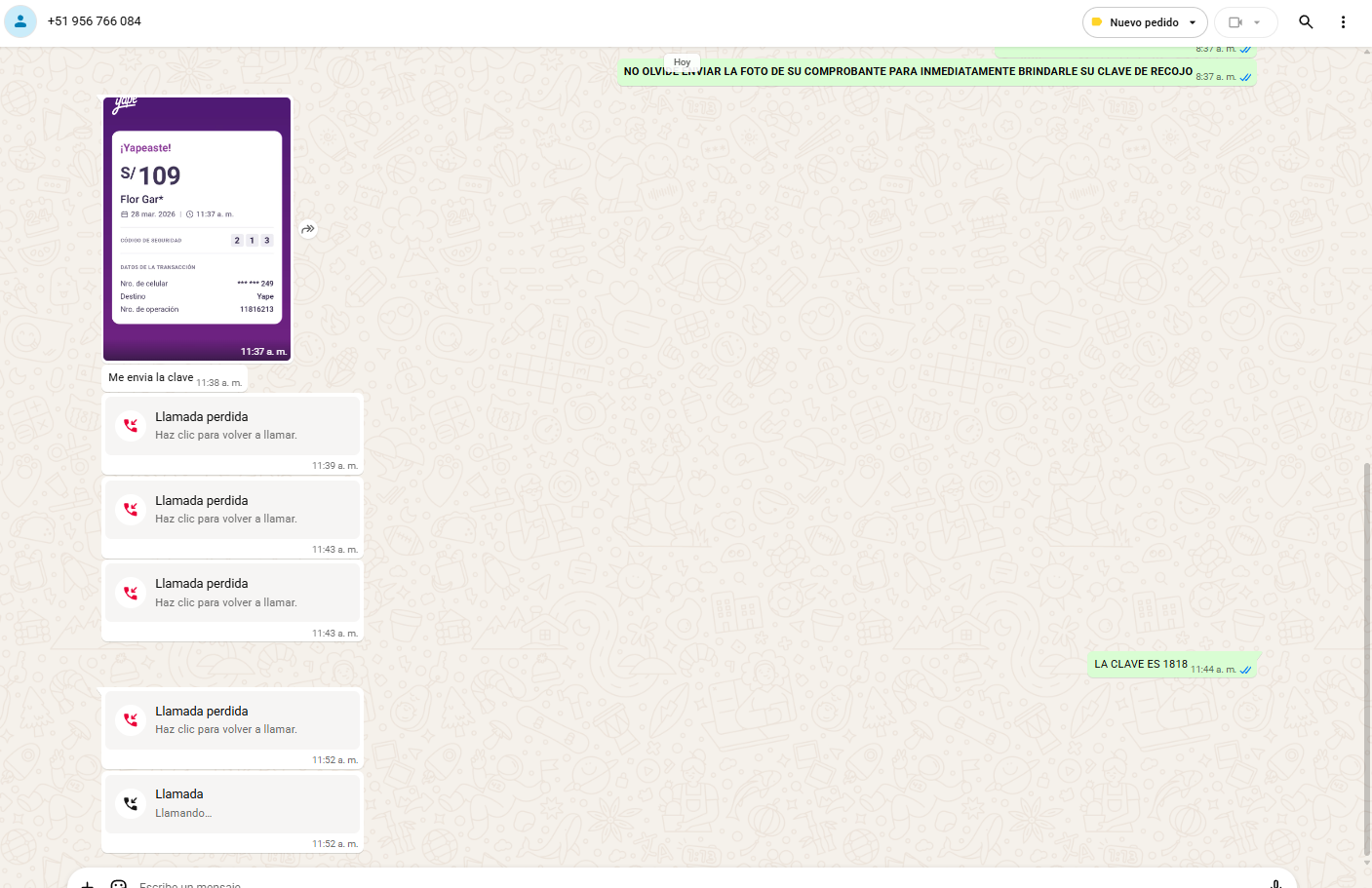
Task: Click the message input field
Action: coord(683,883)
